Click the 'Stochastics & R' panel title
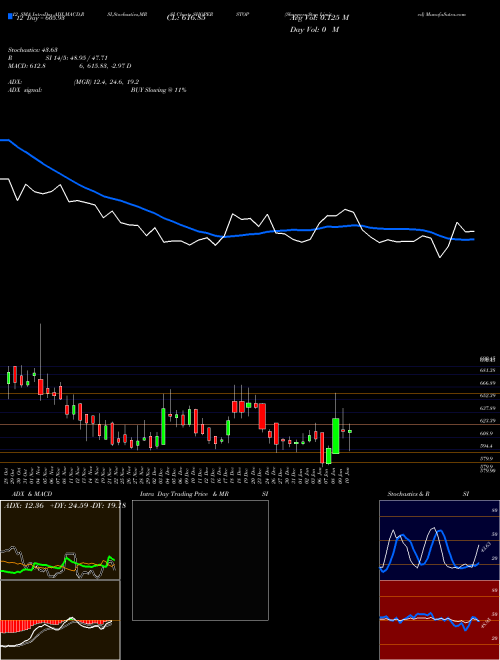This screenshot has width=500, height=660. [x=409, y=494]
